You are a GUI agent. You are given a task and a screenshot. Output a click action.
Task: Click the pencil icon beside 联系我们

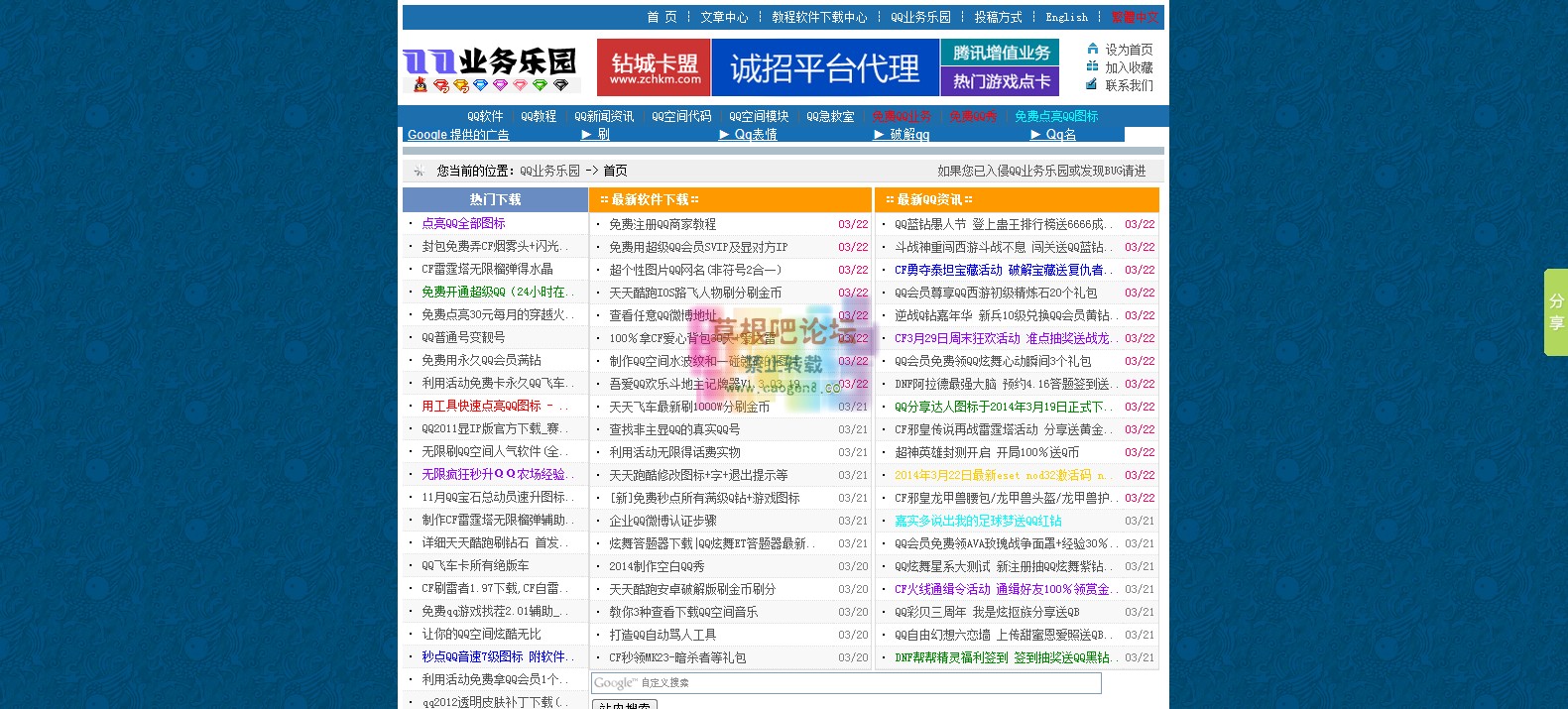(x=1092, y=84)
